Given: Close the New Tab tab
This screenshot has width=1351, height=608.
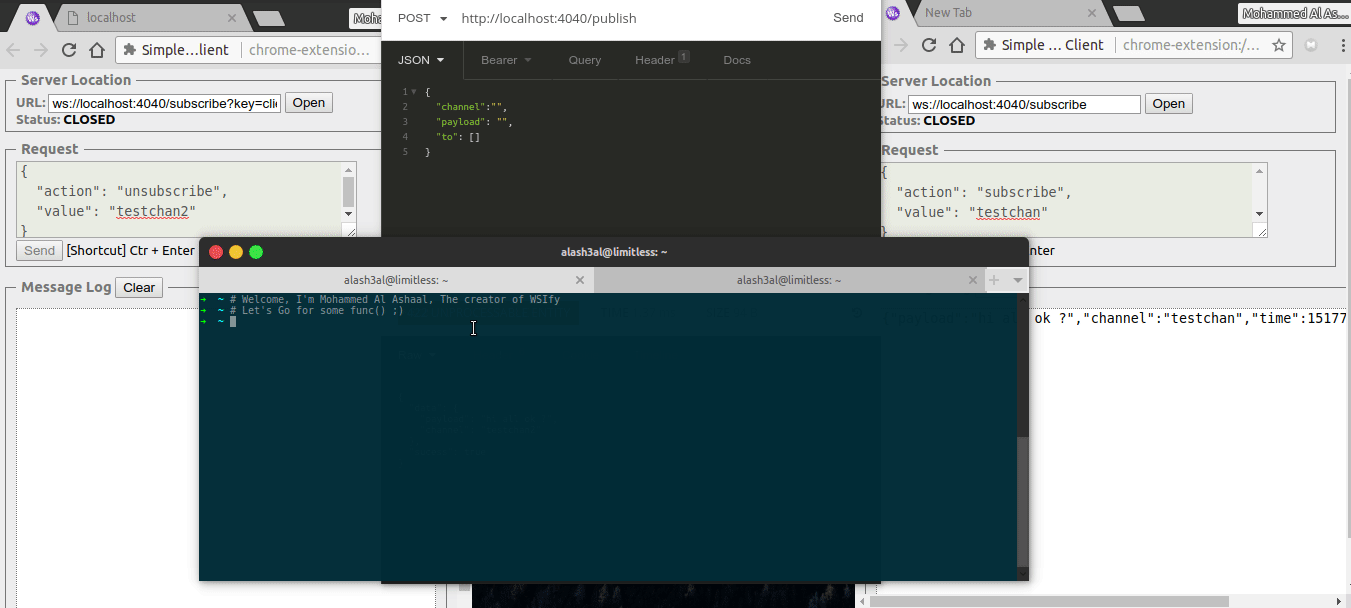Looking at the screenshot, I should 1093,13.
